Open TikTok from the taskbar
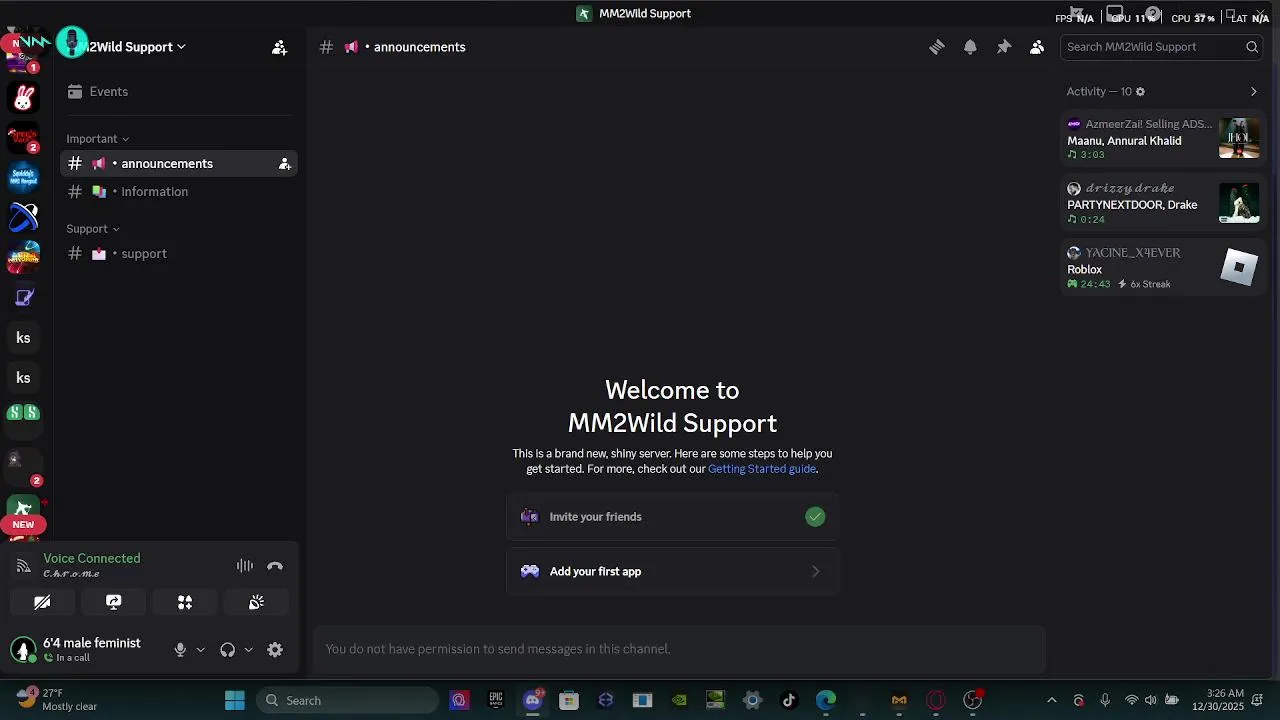 [x=789, y=700]
